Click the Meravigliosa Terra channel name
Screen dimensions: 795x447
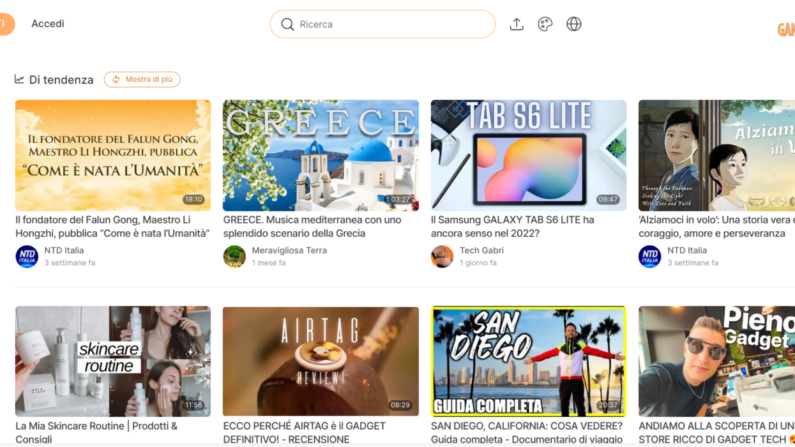pos(290,250)
